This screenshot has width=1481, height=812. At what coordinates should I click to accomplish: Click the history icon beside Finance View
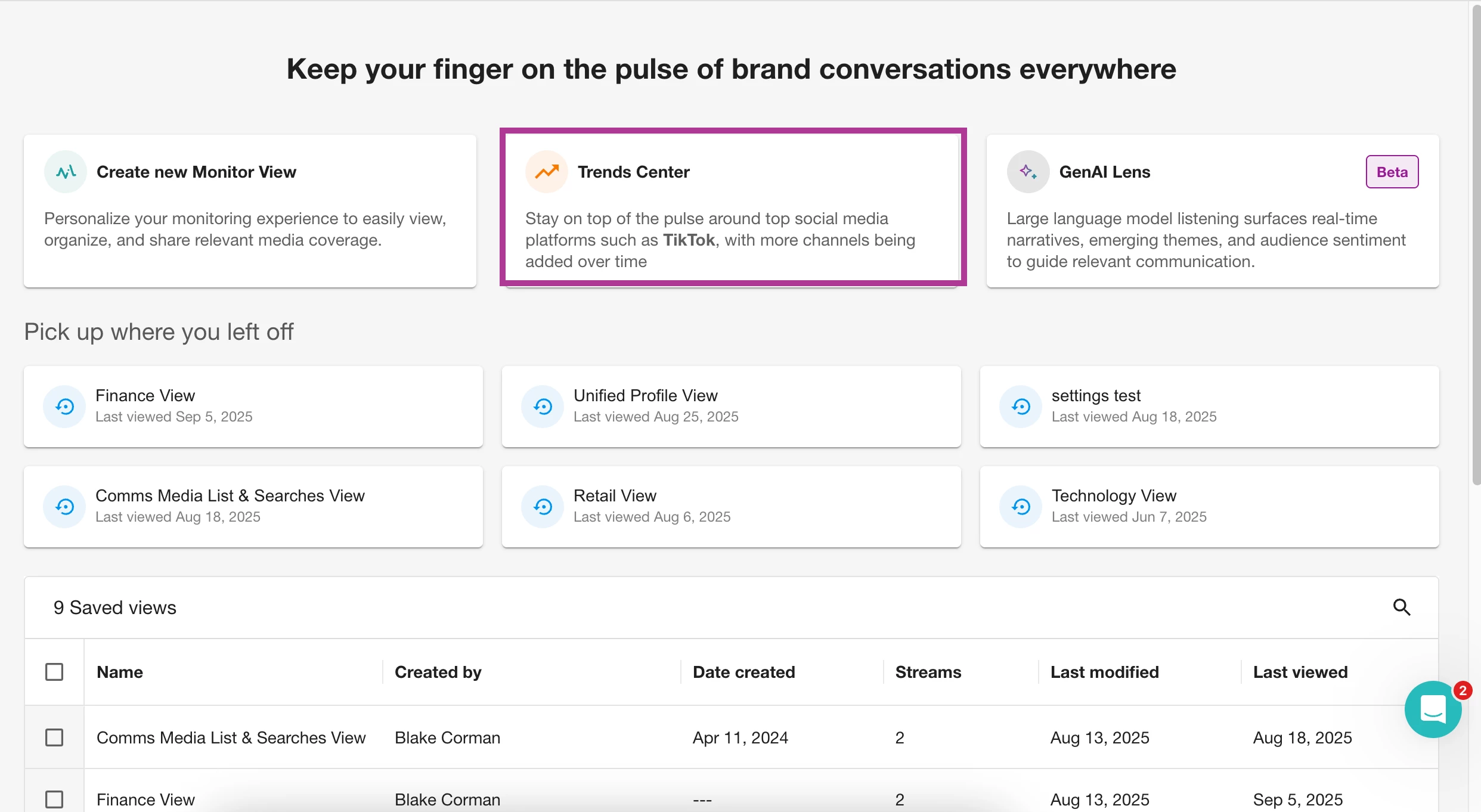[64, 407]
